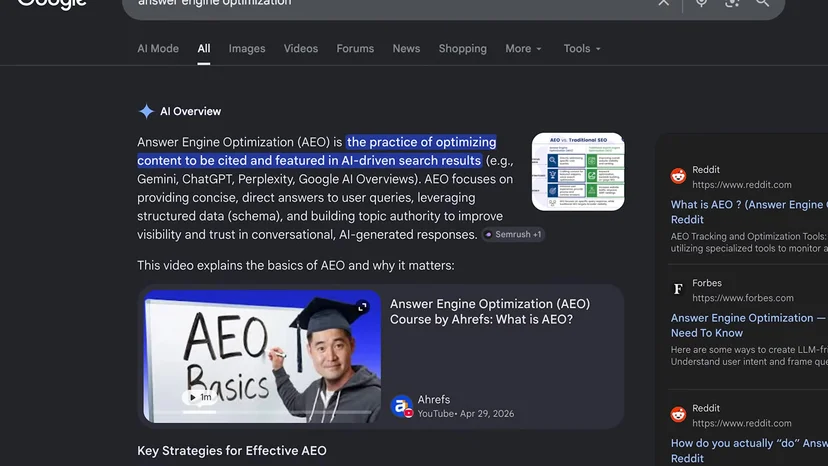
Task: Open the AEO vs Traditional SEO image thumbnail
Action: [x=578, y=172]
